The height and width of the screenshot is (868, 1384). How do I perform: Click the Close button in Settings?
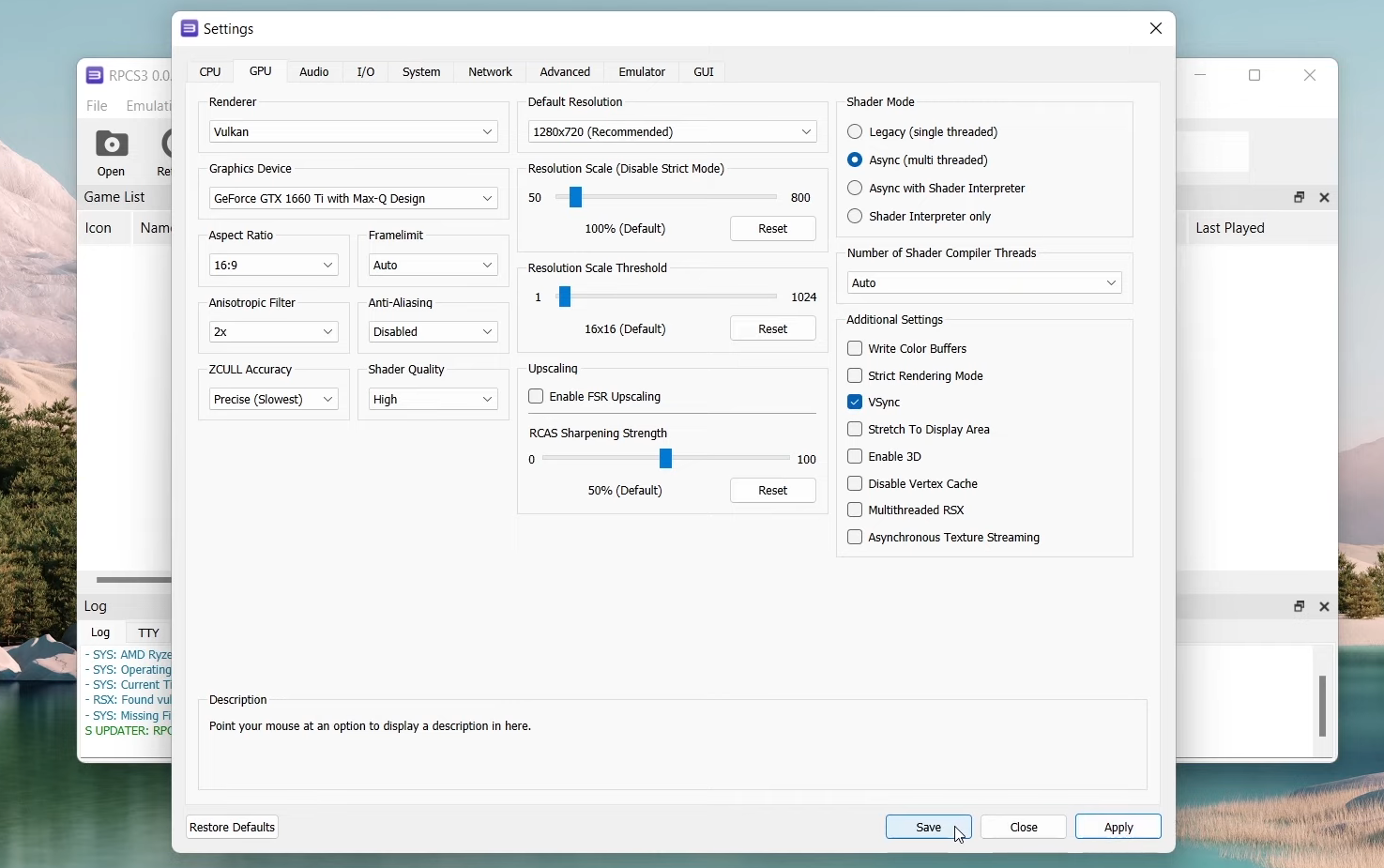point(1024,828)
